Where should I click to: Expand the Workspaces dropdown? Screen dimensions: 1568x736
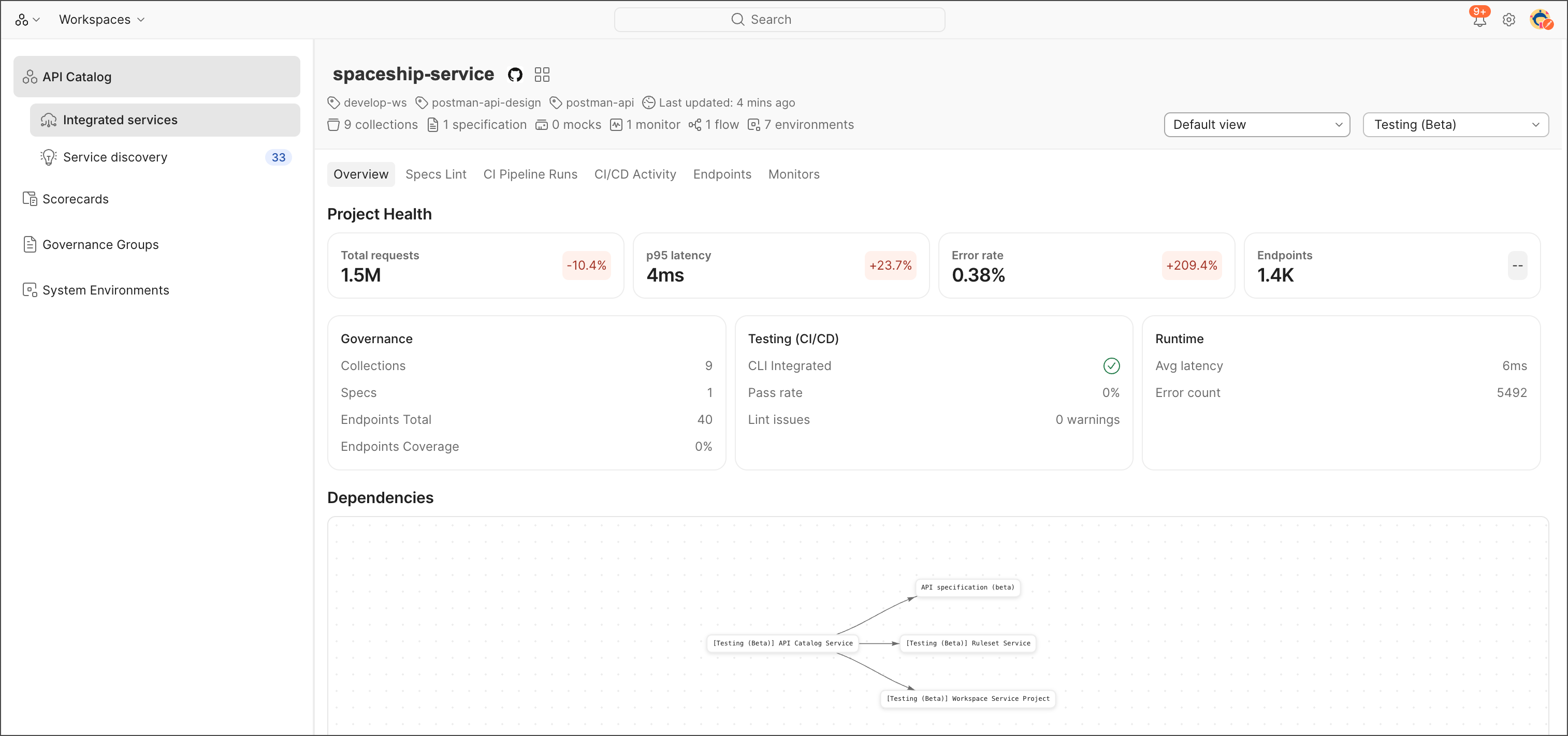point(101,20)
